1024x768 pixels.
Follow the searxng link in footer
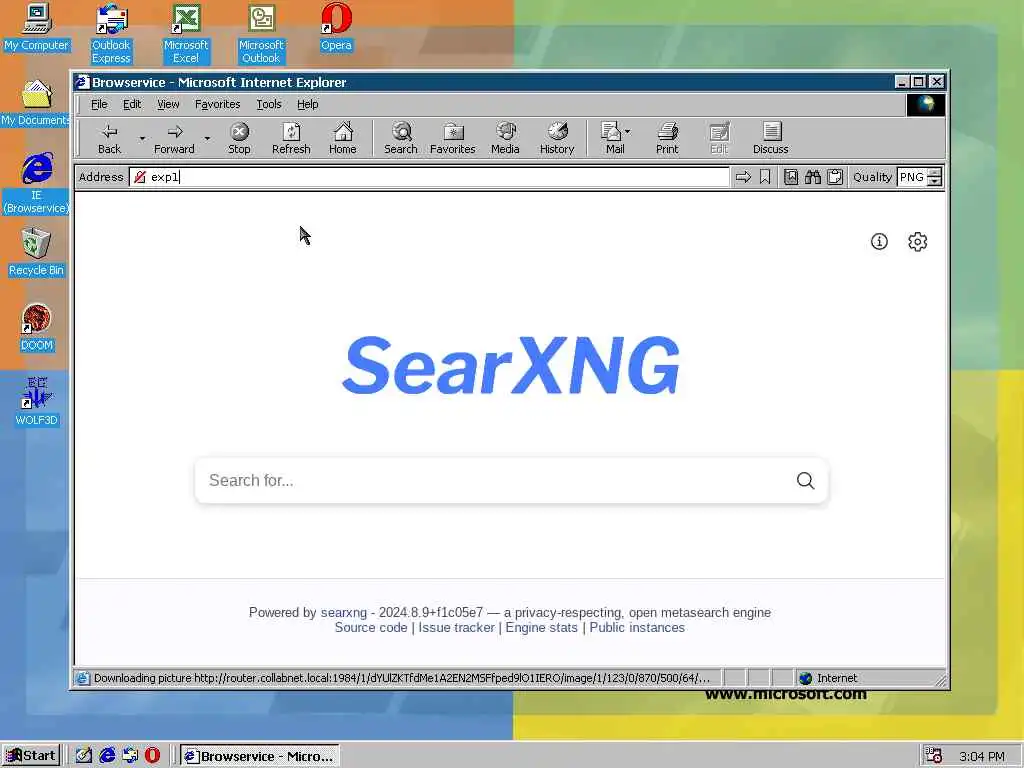point(344,613)
